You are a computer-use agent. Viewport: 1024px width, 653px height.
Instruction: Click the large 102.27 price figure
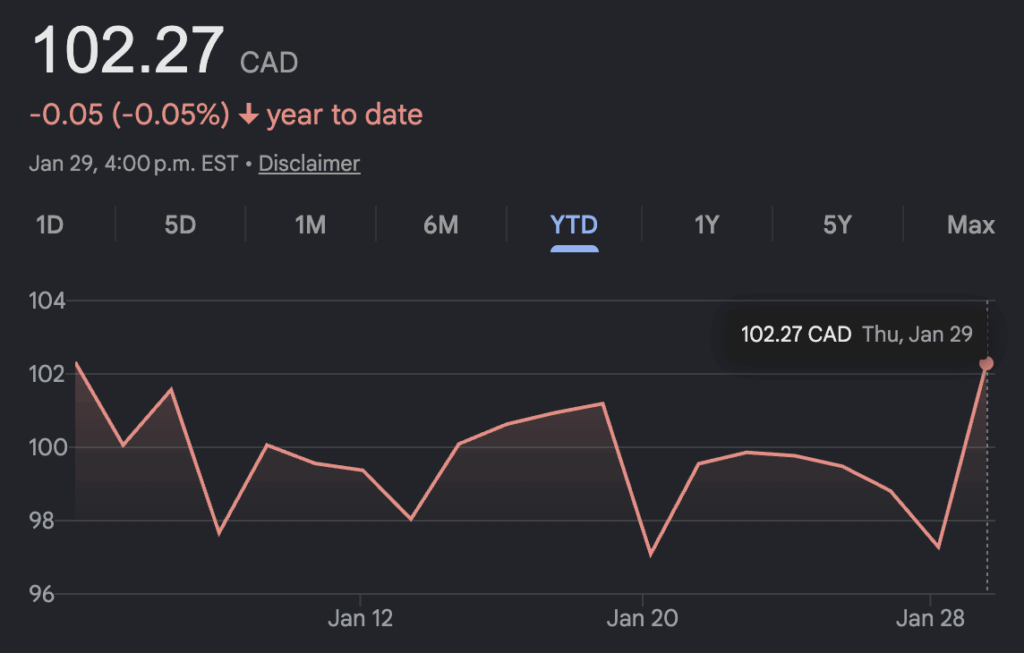[129, 52]
